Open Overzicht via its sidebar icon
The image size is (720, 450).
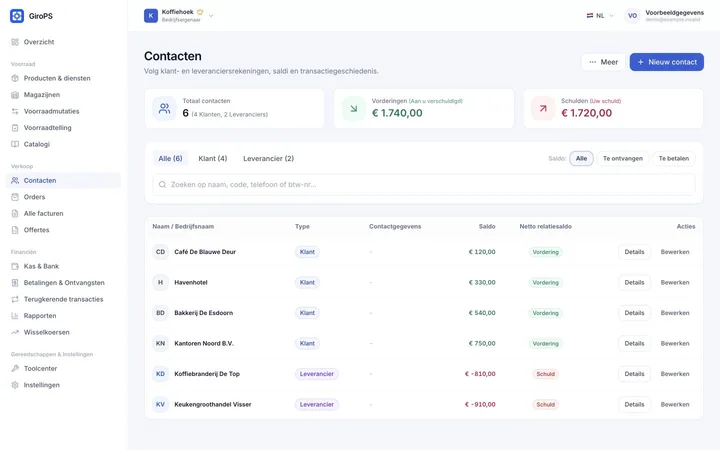[15, 42]
